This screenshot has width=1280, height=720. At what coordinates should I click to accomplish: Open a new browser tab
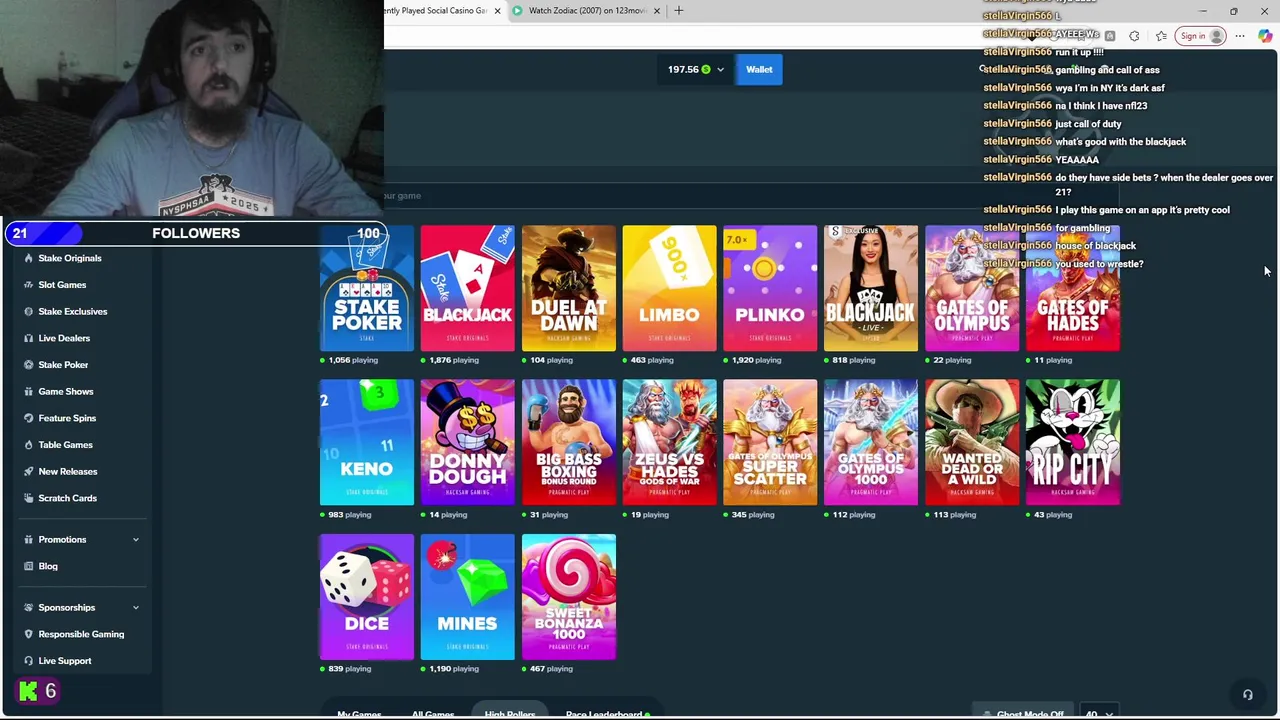pos(678,11)
